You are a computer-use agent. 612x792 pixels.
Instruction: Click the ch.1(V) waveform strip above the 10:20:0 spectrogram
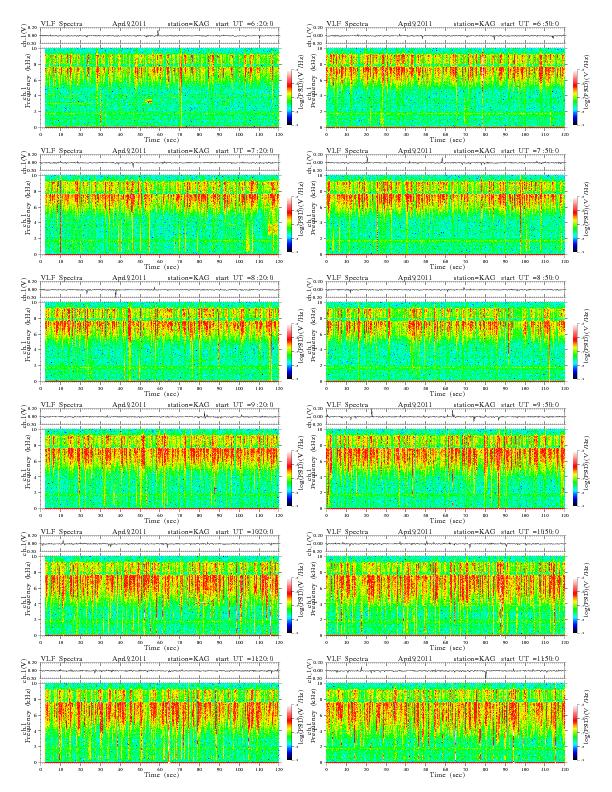point(160,544)
